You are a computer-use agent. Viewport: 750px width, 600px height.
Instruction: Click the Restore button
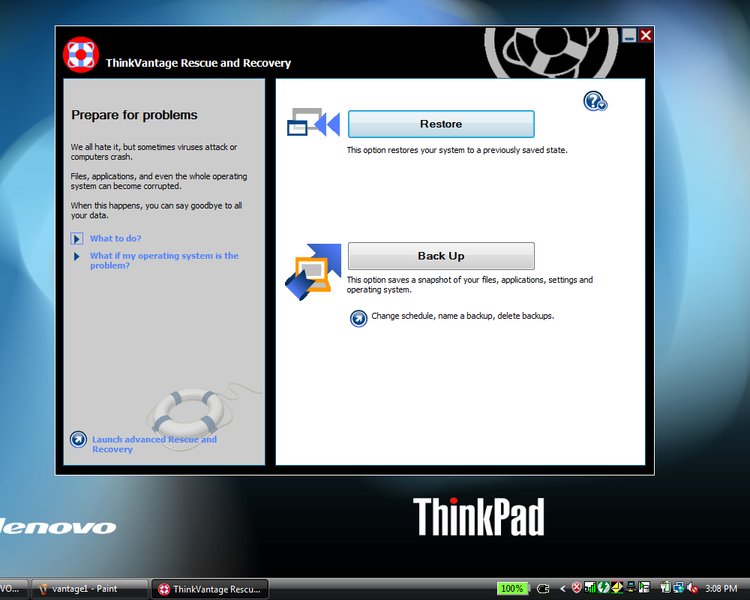pyautogui.click(x=441, y=124)
